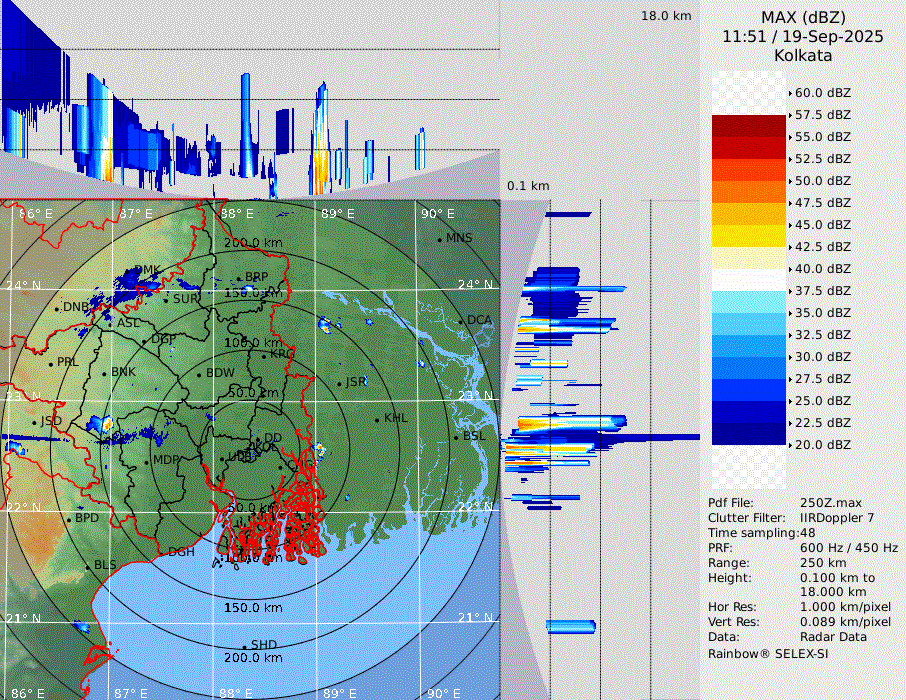Select the BLS coastal station marker

point(88,566)
